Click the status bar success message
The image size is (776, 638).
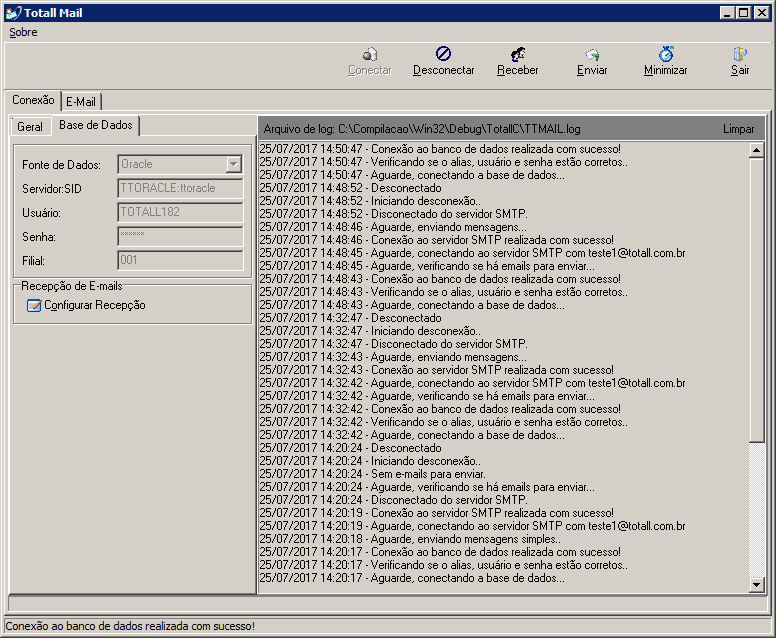point(130,626)
